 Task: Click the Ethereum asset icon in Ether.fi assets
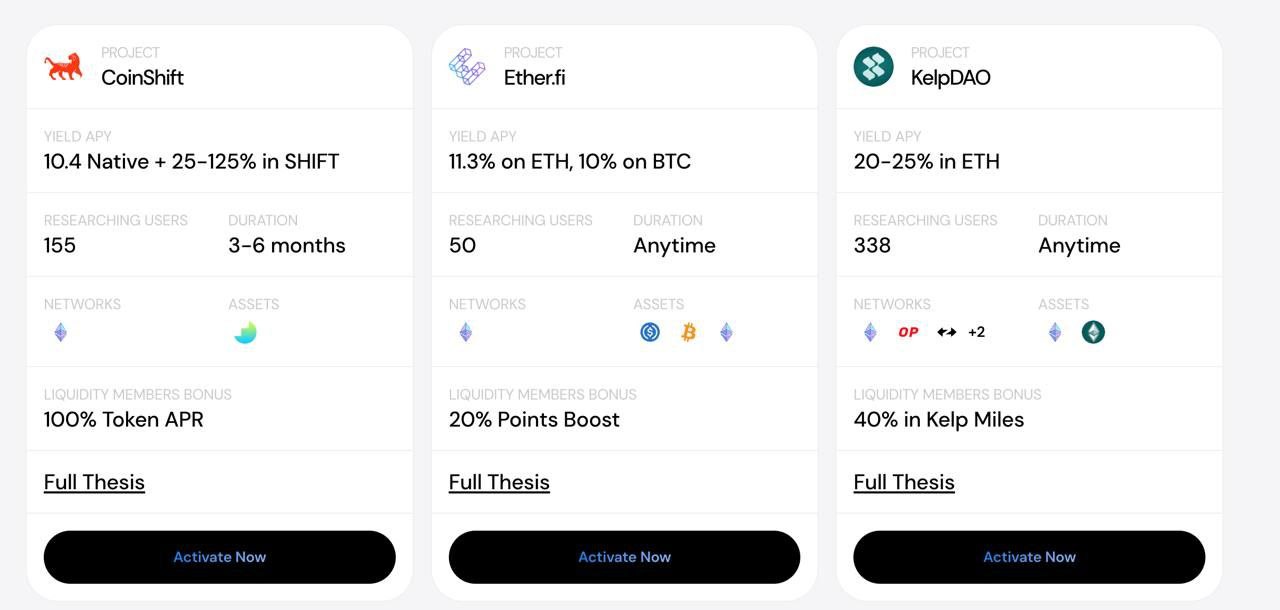[x=726, y=332]
